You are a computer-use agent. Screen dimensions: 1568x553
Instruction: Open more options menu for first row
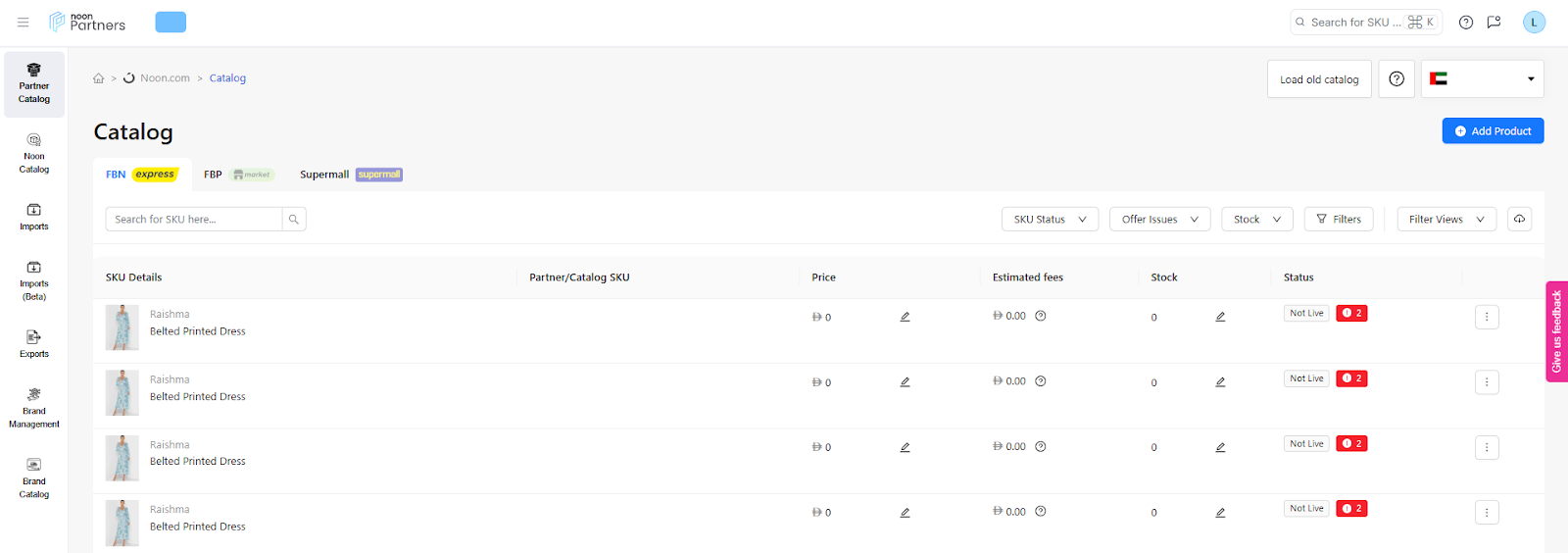pyautogui.click(x=1487, y=317)
